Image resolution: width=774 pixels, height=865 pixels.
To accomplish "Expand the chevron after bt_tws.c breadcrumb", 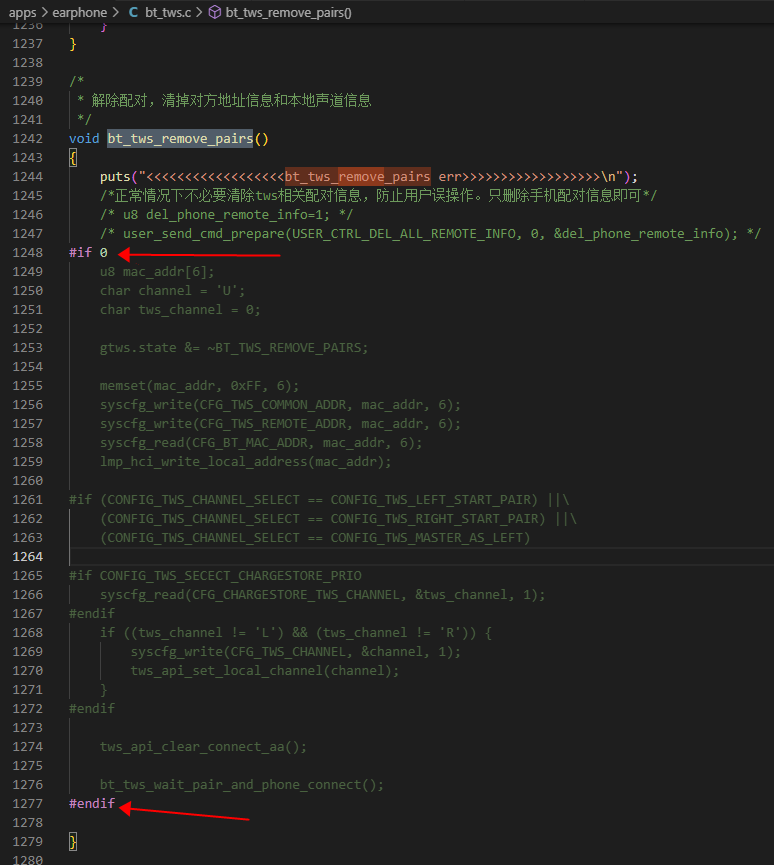I will [x=199, y=12].
